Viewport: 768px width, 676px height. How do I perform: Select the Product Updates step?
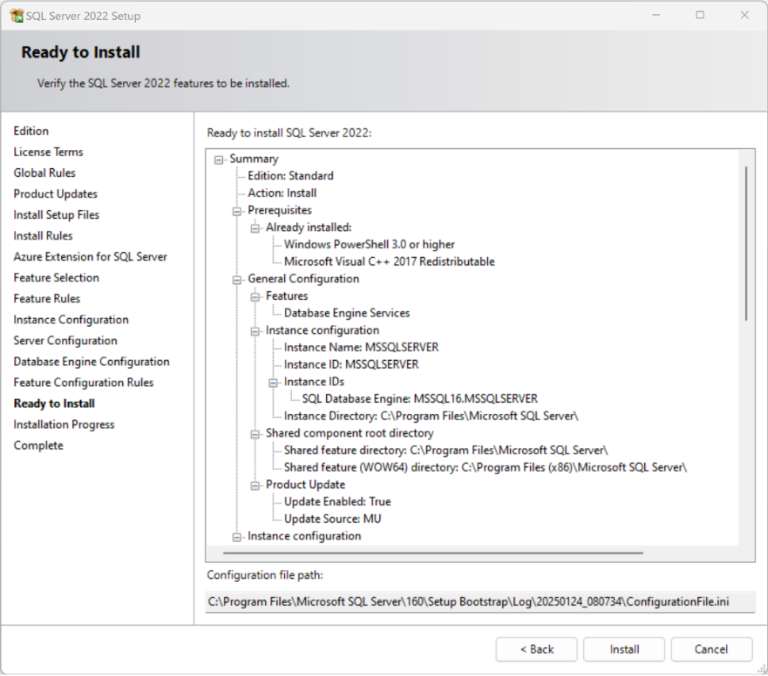click(55, 194)
